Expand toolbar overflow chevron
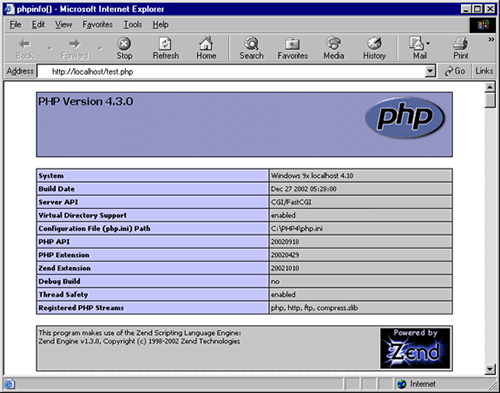The width and height of the screenshot is (500, 393). click(x=491, y=39)
